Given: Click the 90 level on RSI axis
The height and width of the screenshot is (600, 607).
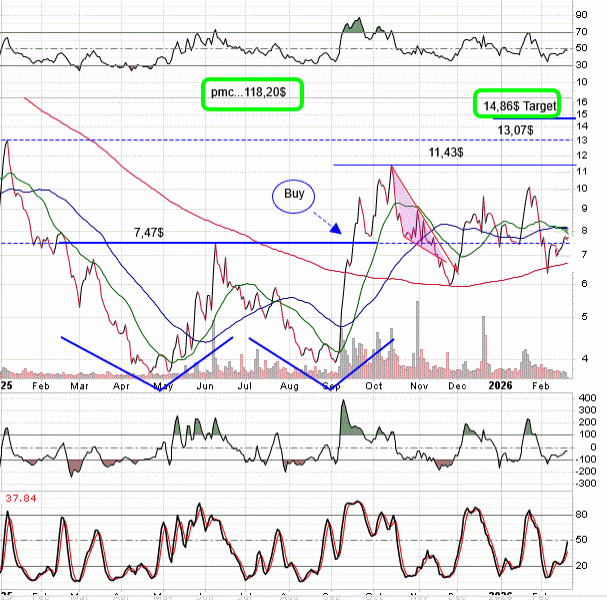Looking at the screenshot, I should pyautogui.click(x=581, y=15).
